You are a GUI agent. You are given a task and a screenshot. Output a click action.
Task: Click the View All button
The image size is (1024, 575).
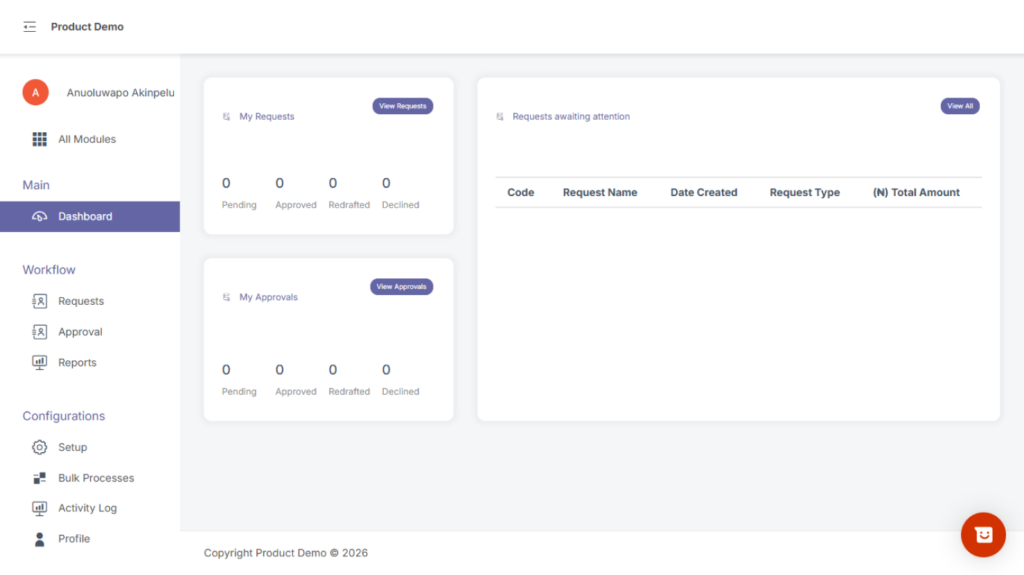click(x=959, y=106)
